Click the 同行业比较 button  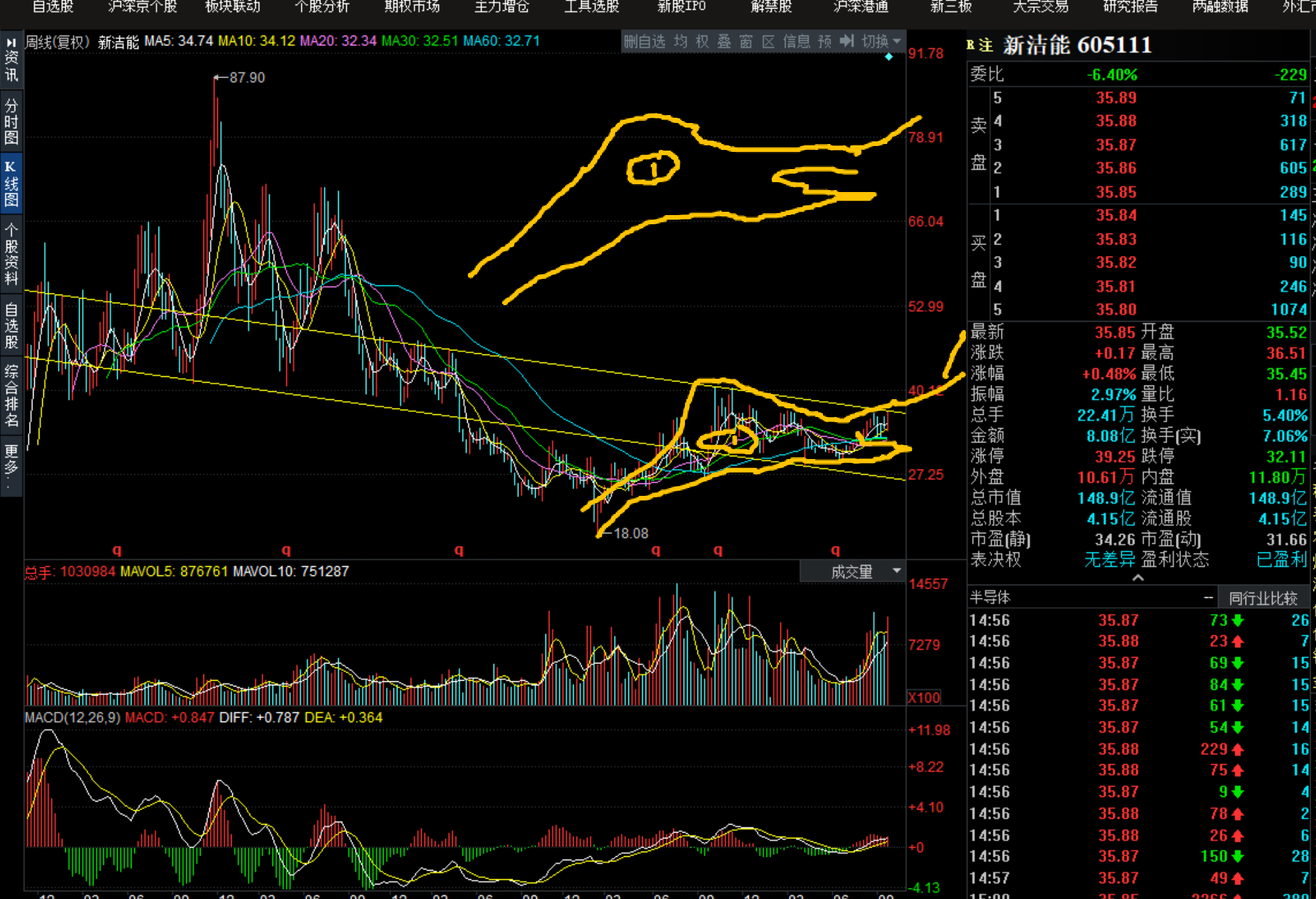click(x=1262, y=598)
